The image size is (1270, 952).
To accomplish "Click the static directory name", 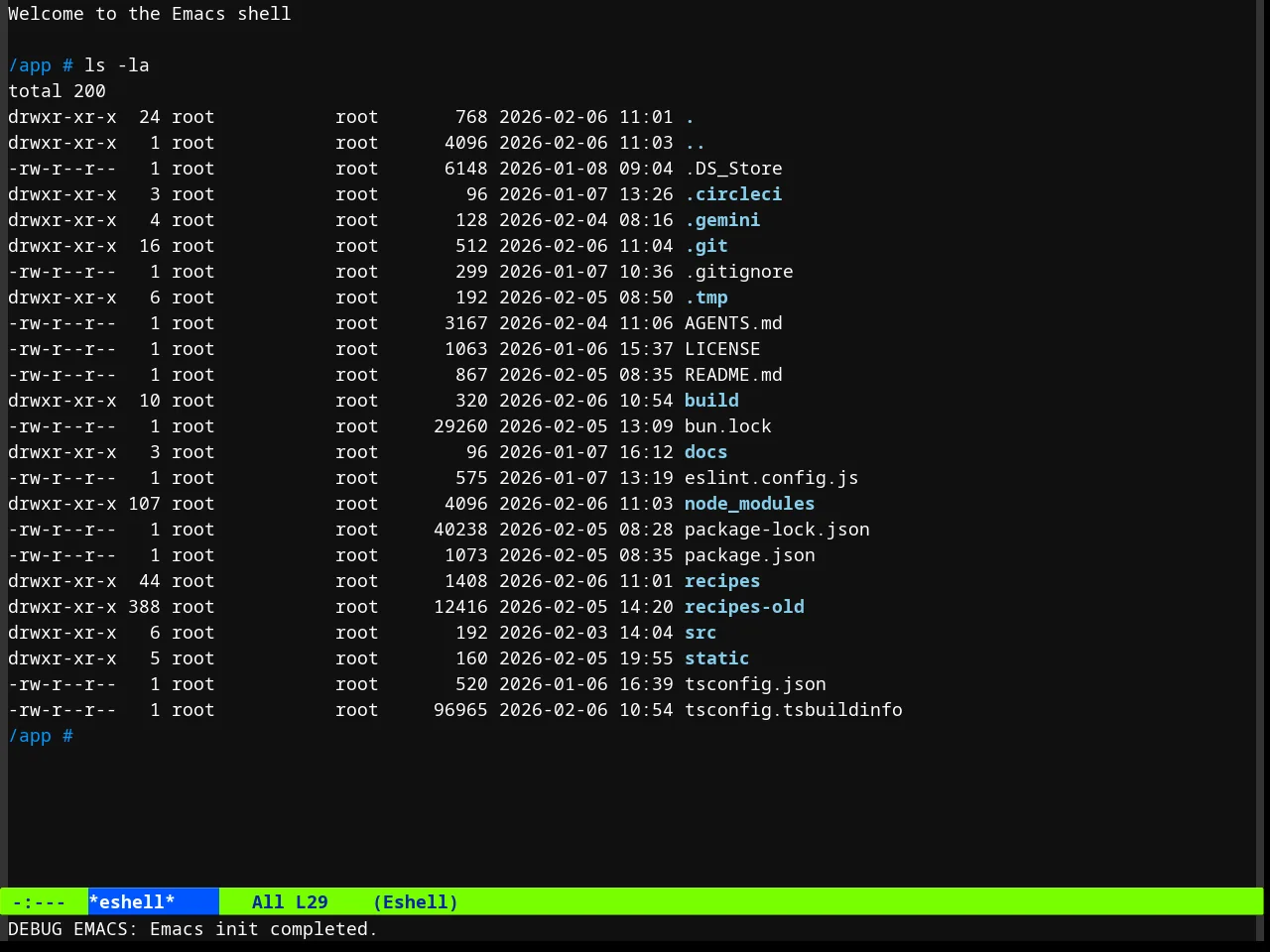I will [x=717, y=657].
